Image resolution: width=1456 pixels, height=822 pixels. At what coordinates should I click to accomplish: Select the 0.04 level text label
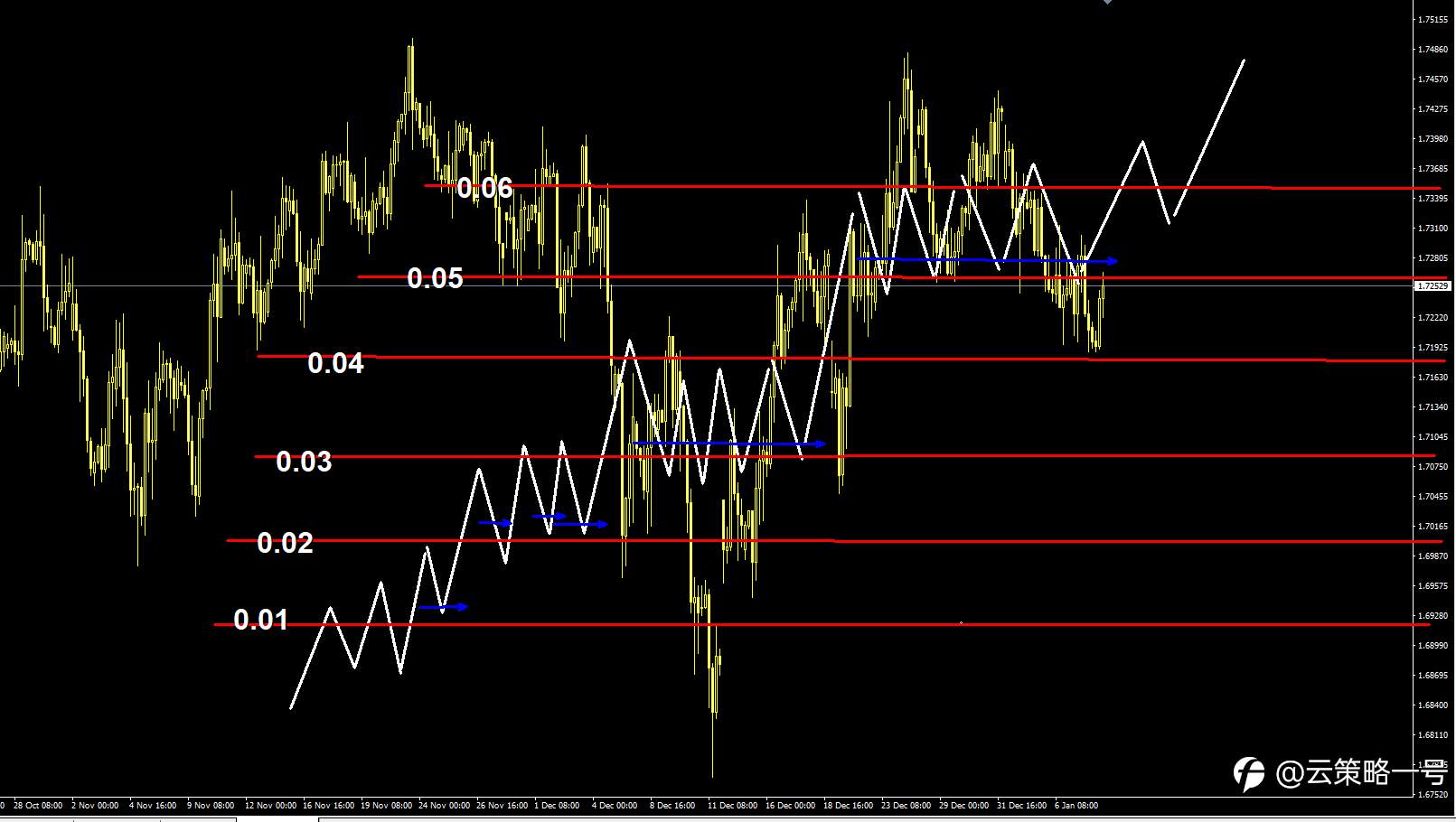(335, 363)
